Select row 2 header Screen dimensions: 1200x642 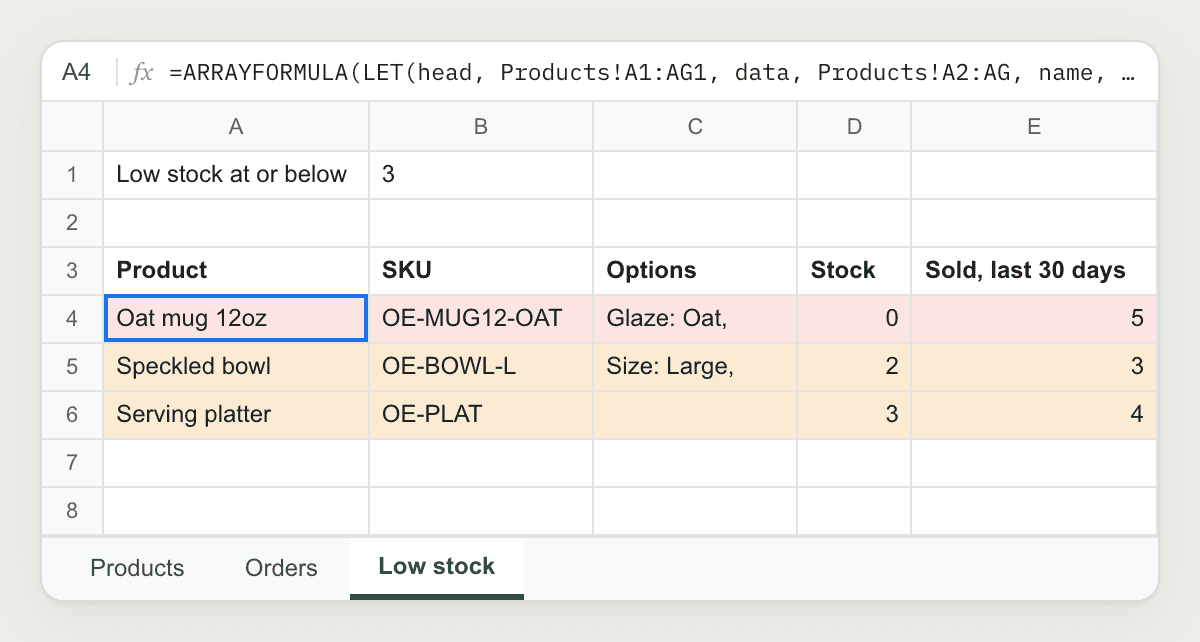coord(72,223)
